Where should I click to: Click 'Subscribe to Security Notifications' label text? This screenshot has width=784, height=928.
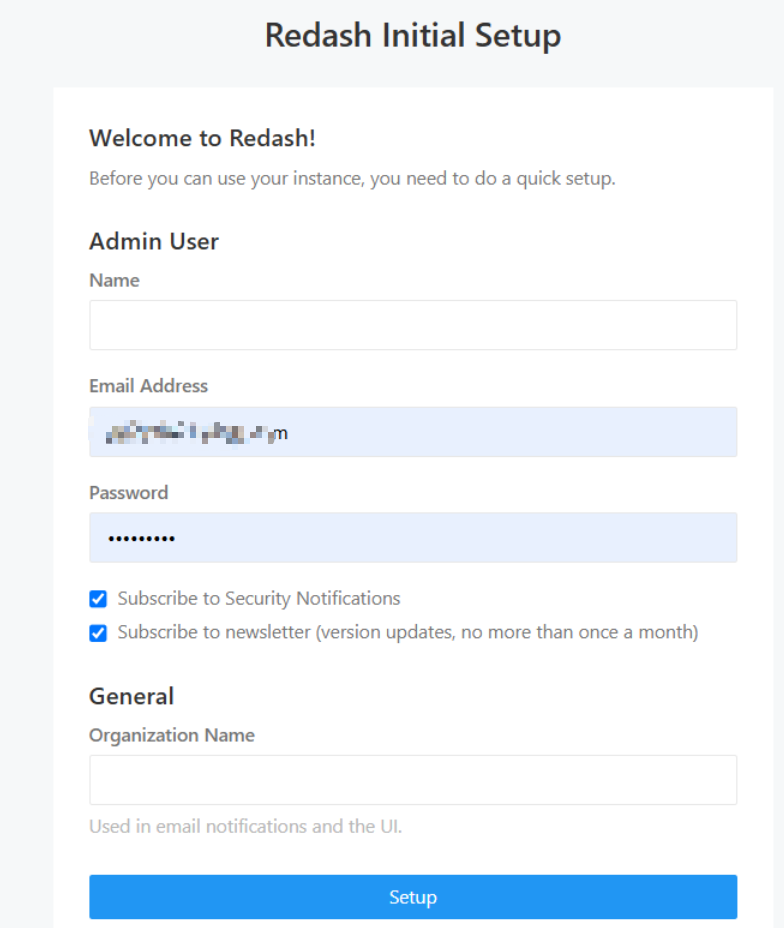tap(259, 598)
